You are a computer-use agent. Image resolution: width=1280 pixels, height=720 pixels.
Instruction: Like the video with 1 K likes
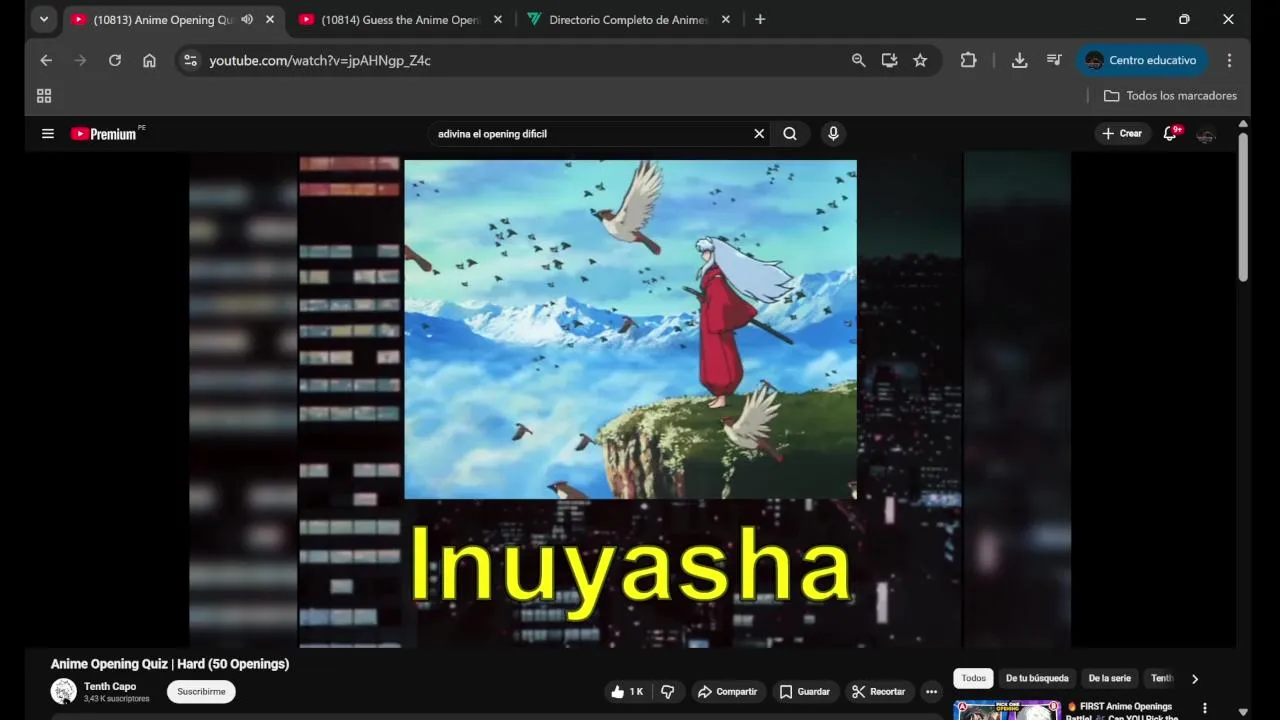point(627,691)
